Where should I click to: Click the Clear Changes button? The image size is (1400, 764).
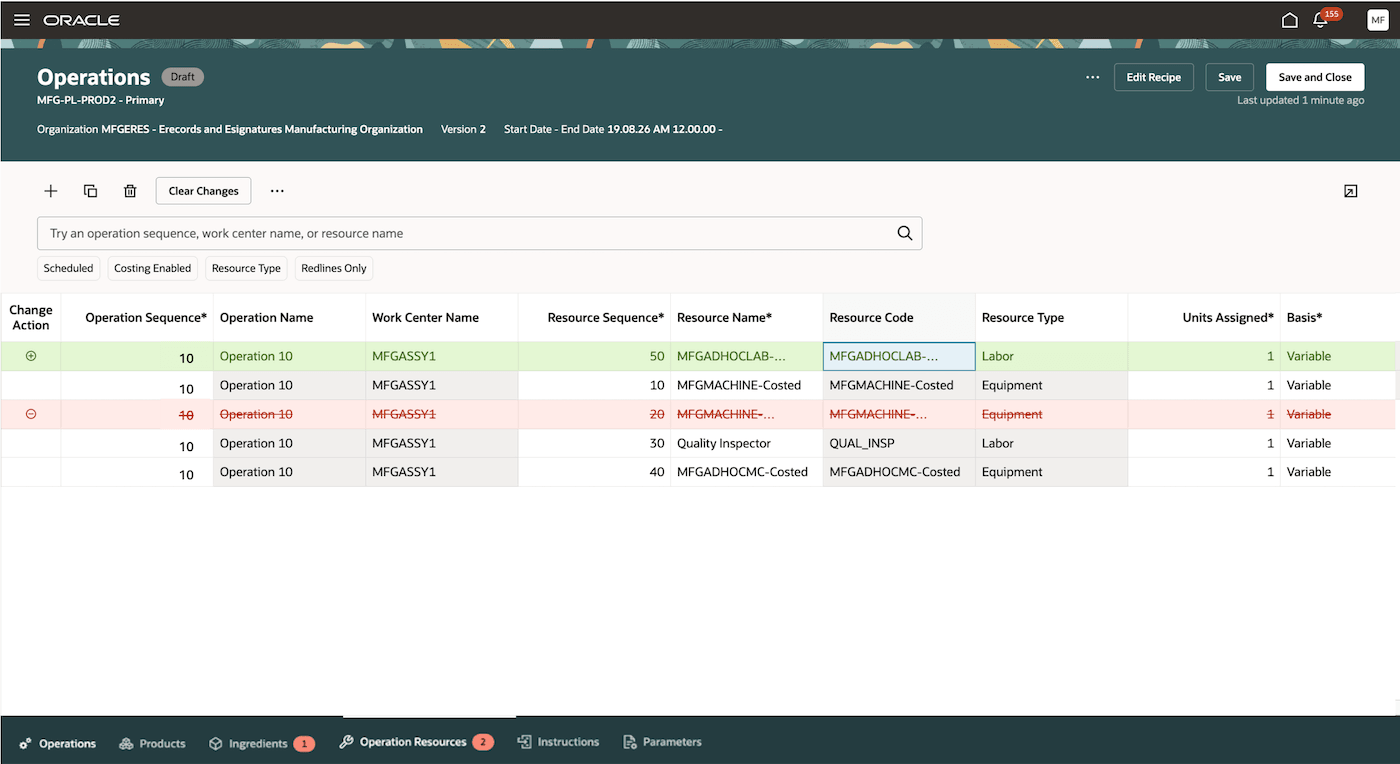point(203,191)
